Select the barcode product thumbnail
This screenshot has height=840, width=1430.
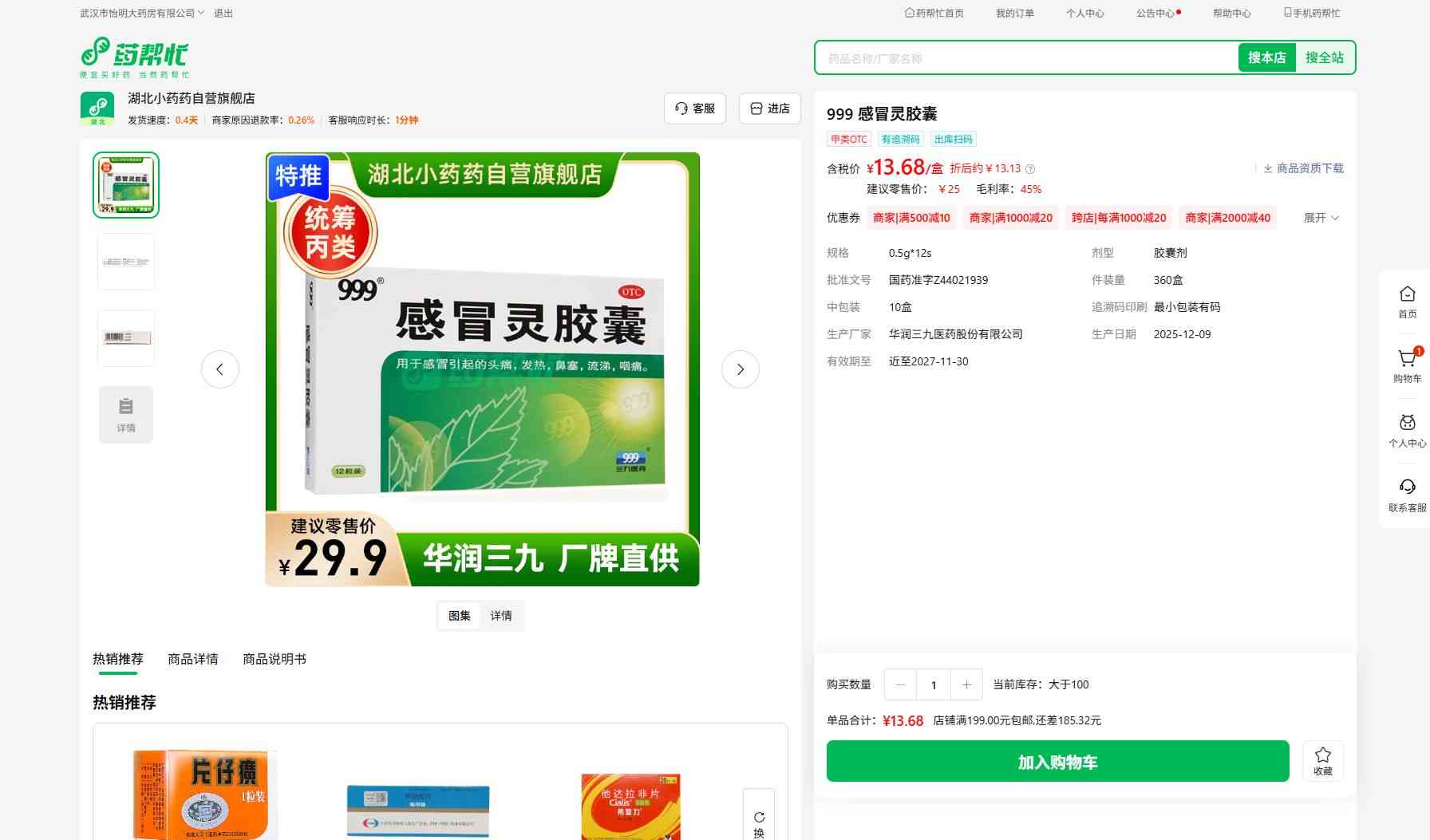pyautogui.click(x=126, y=338)
